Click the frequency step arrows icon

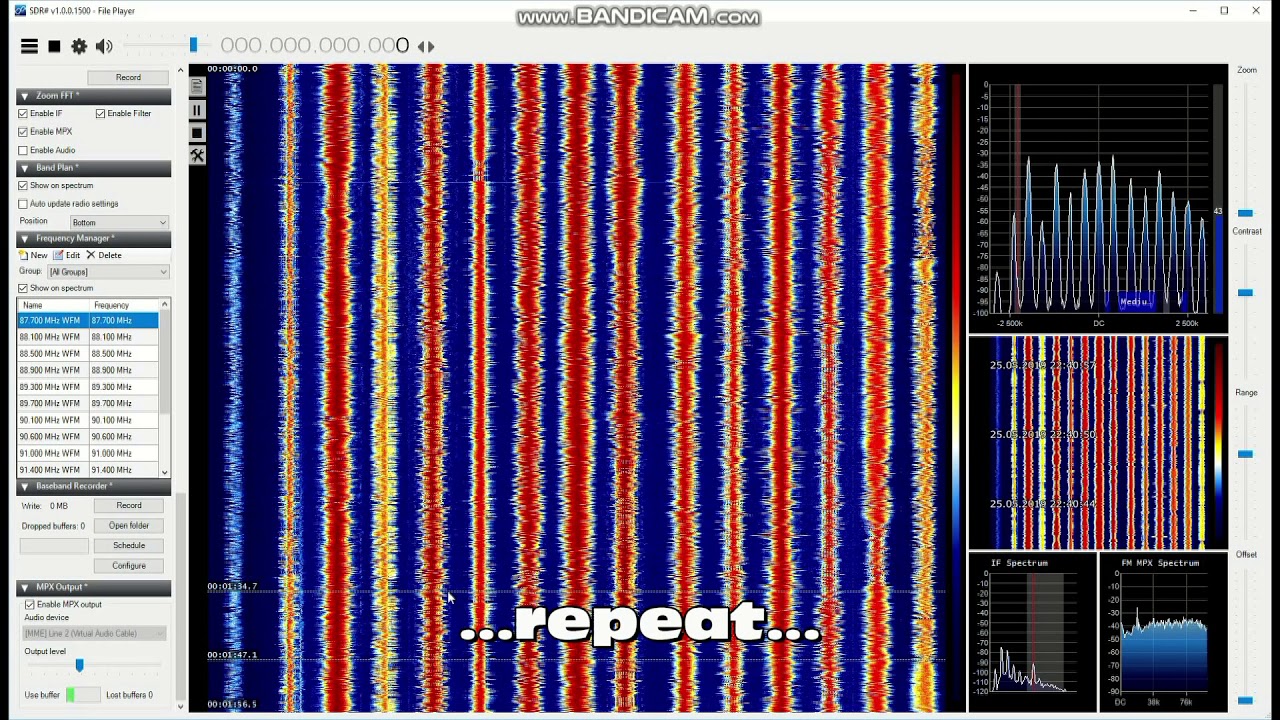[x=426, y=46]
